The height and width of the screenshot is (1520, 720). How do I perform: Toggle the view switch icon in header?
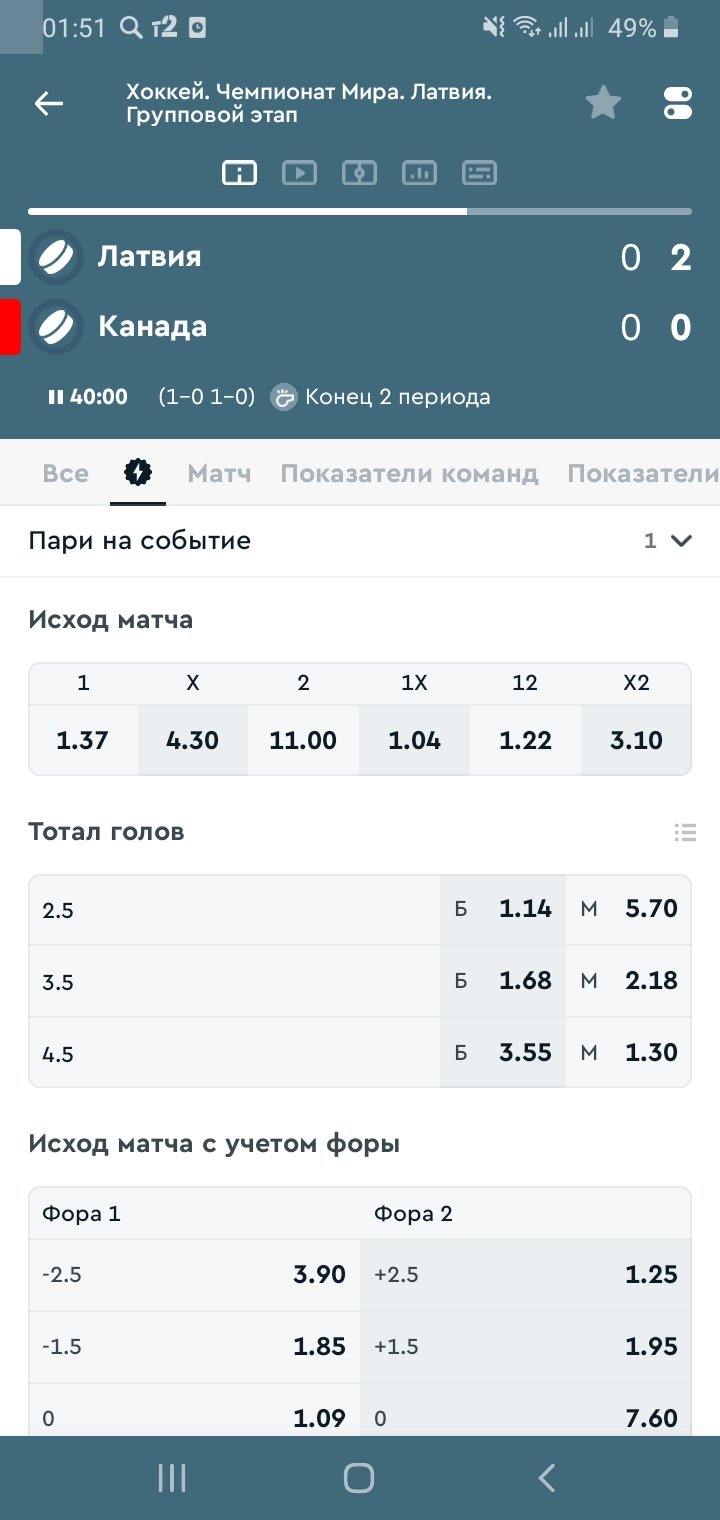tap(677, 103)
